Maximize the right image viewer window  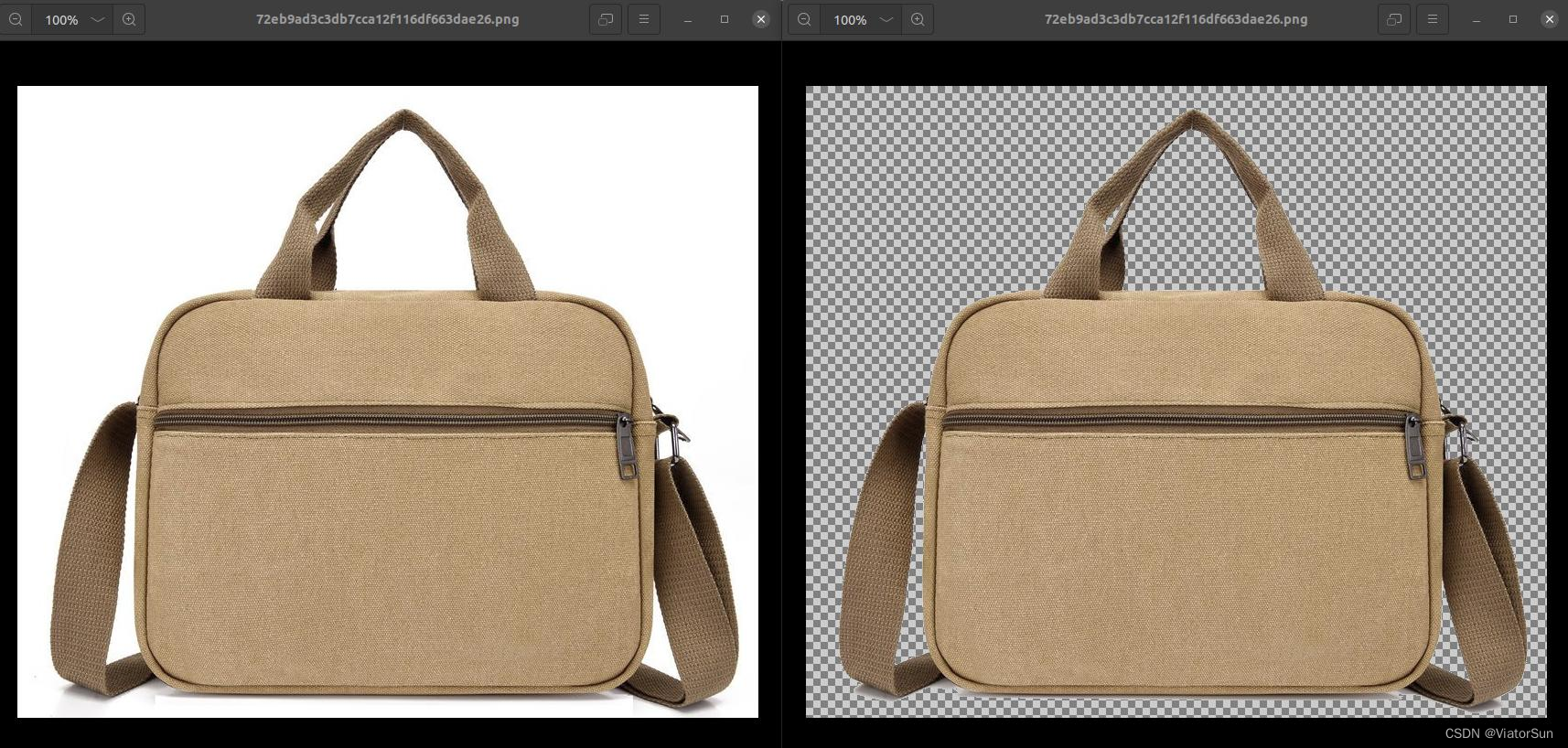1513,19
